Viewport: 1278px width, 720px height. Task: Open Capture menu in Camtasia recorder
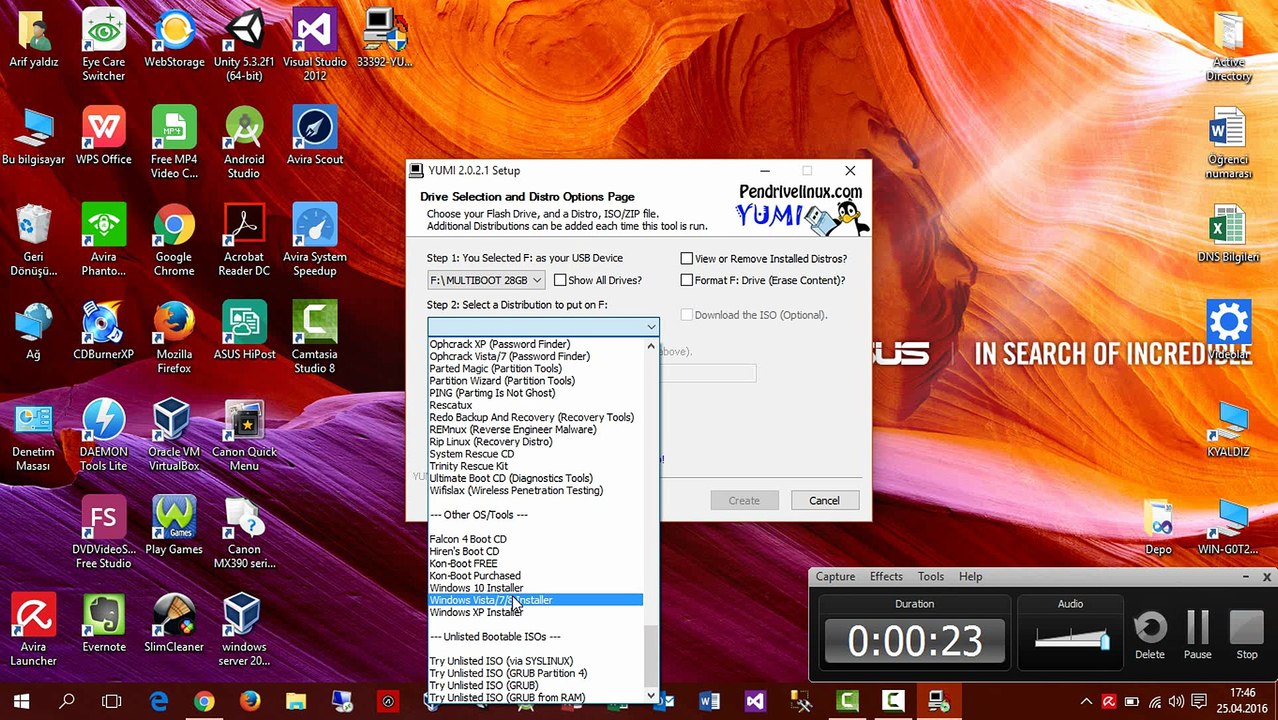pos(835,577)
